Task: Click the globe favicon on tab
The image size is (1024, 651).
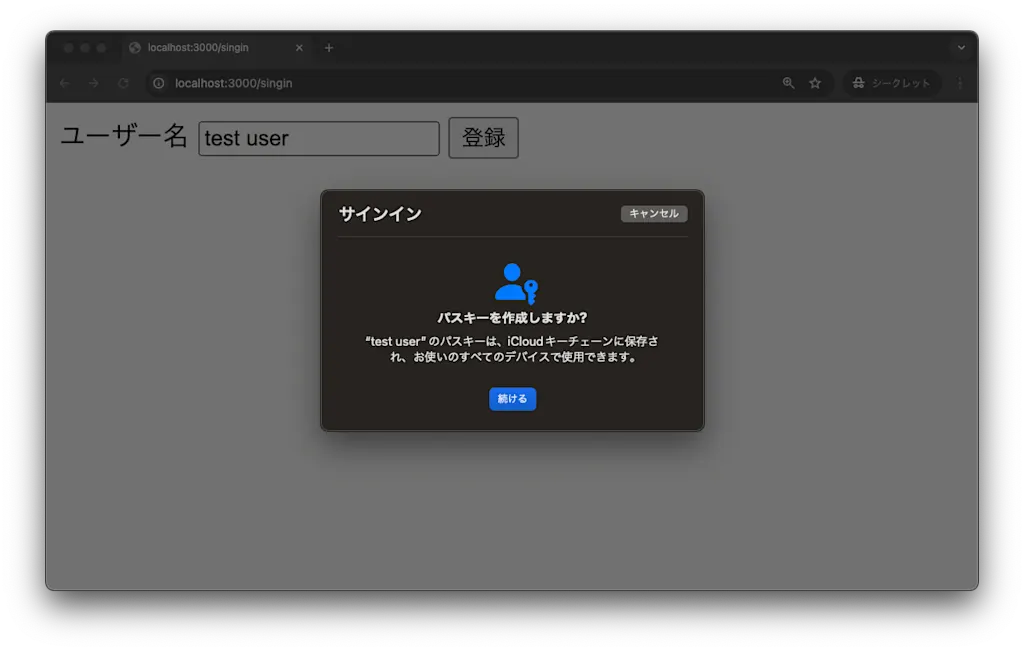Action: click(x=135, y=48)
